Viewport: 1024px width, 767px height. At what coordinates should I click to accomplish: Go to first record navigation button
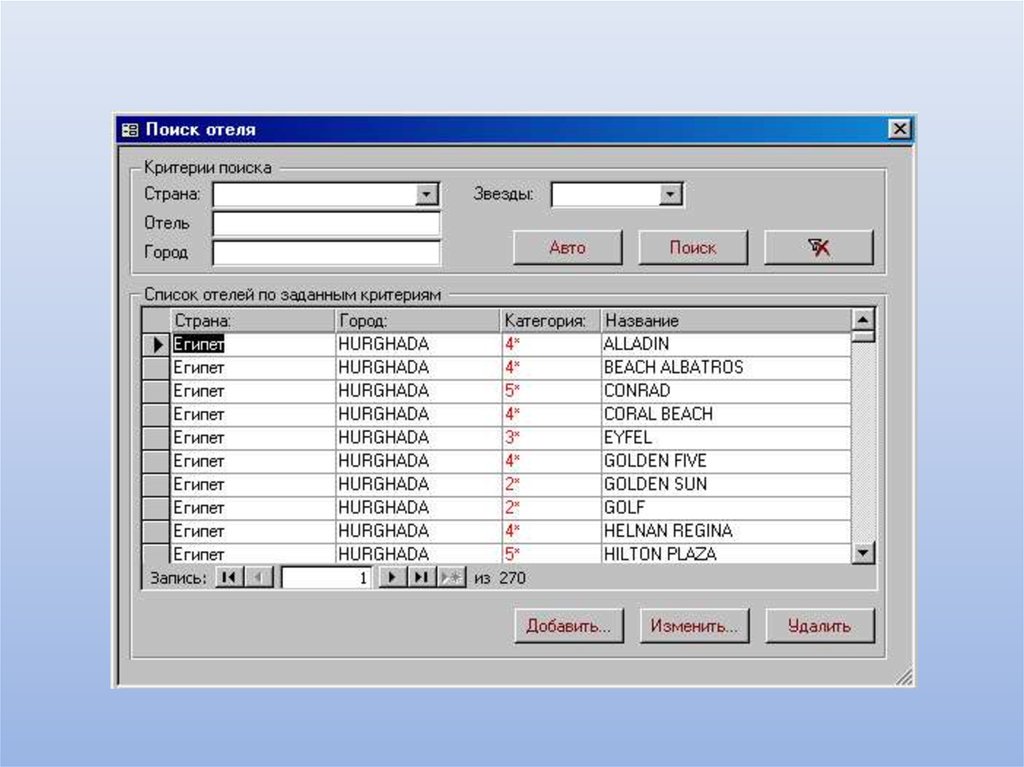(228, 578)
